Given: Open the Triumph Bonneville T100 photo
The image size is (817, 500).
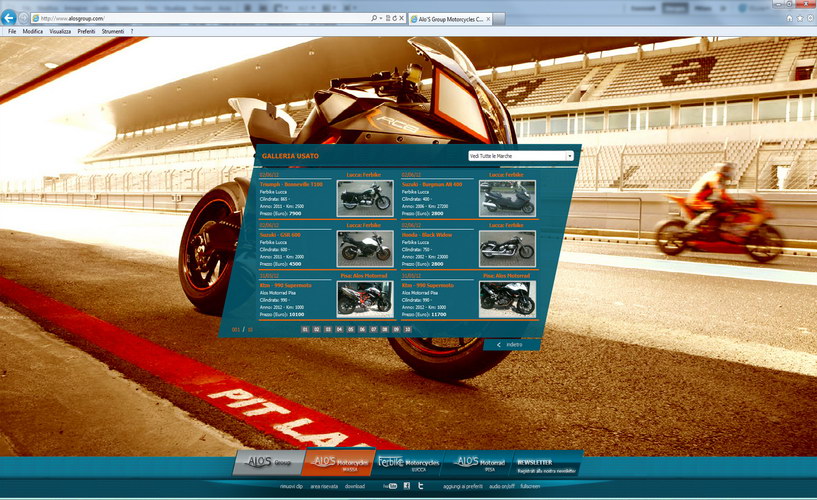Looking at the screenshot, I should [x=365, y=198].
